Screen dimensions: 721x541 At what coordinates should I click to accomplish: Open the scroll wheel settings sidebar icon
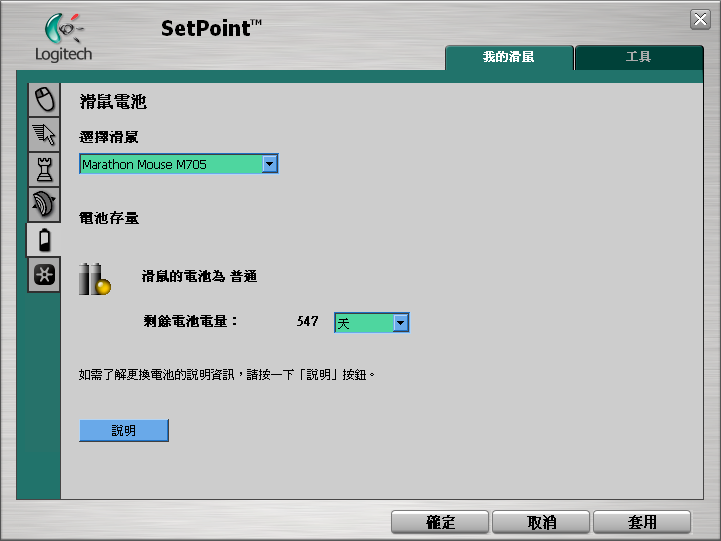(x=44, y=205)
